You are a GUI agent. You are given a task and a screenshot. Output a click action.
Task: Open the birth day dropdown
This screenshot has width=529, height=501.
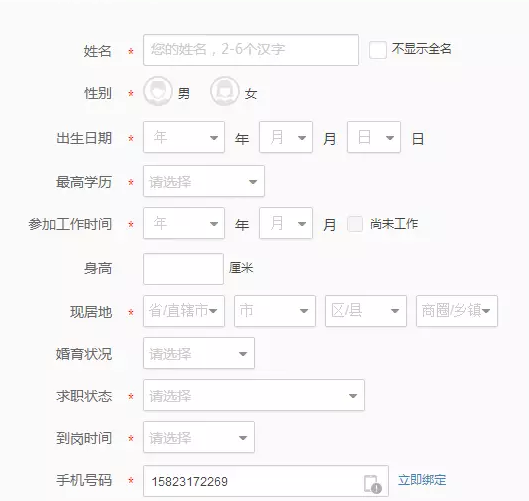pyautogui.click(x=374, y=137)
